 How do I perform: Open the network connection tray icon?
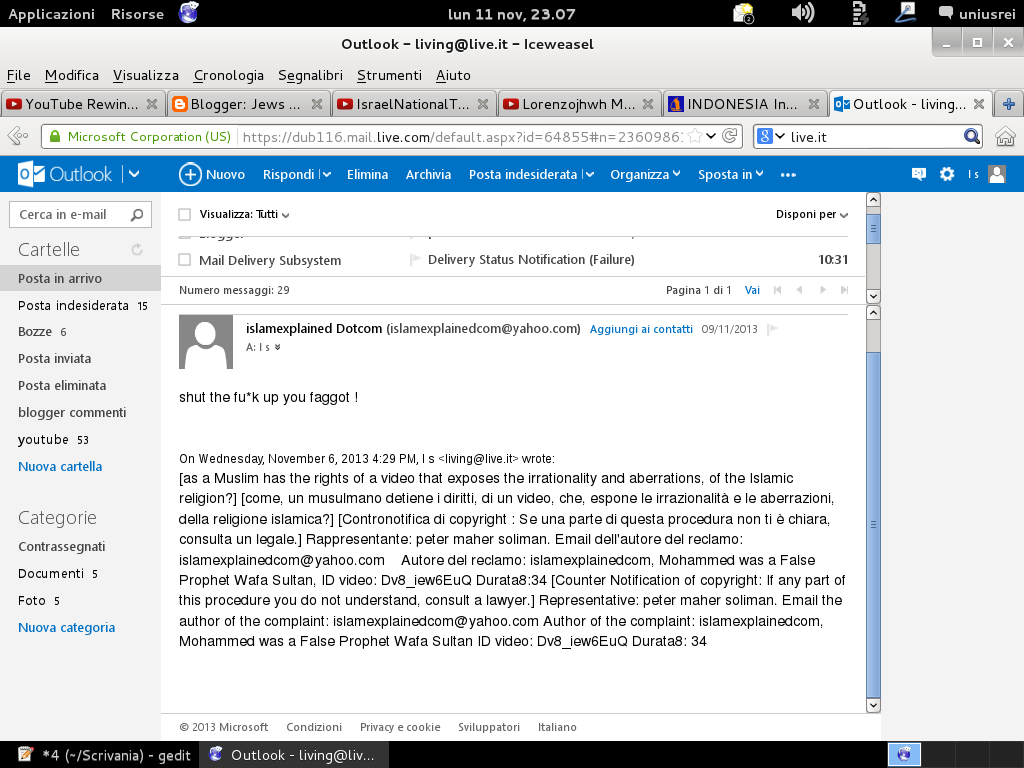pyautogui.click(x=905, y=13)
